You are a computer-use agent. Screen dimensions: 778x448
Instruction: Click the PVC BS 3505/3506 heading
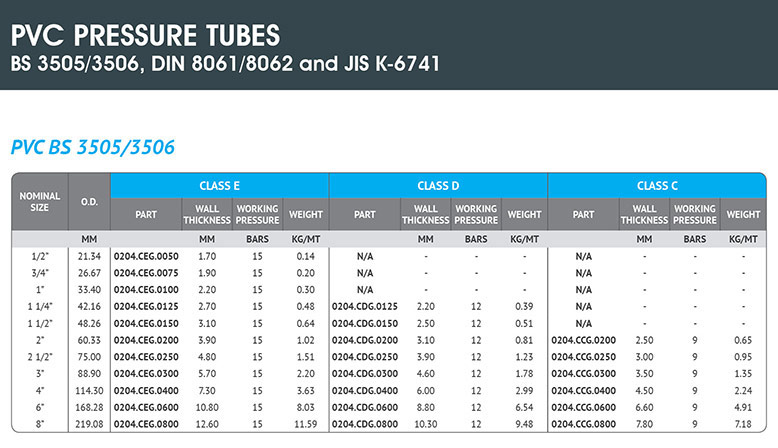(93, 147)
